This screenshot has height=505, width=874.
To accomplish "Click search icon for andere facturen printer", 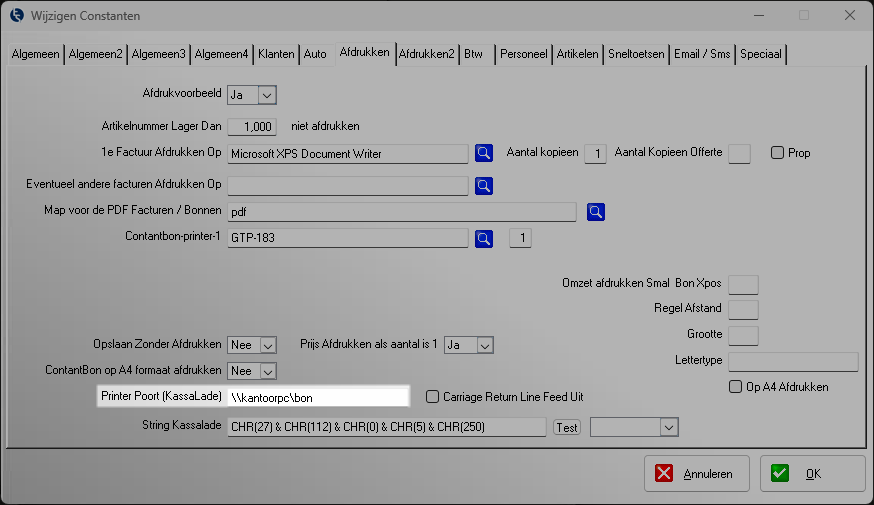I will click(x=484, y=185).
